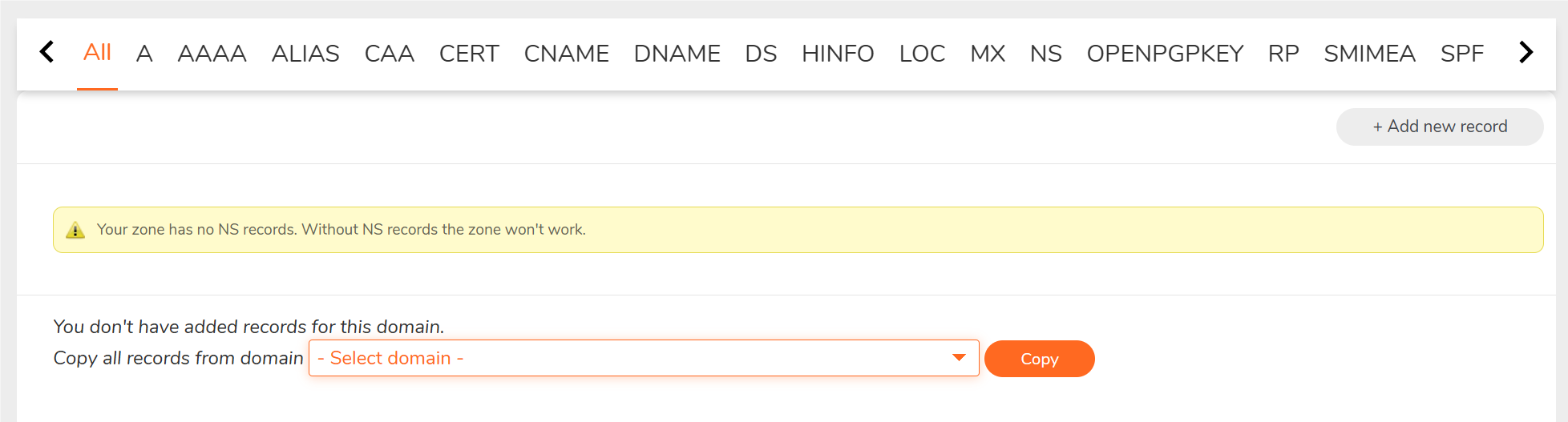Image resolution: width=1568 pixels, height=422 pixels.
Task: Switch to the A record tab
Action: click(144, 54)
